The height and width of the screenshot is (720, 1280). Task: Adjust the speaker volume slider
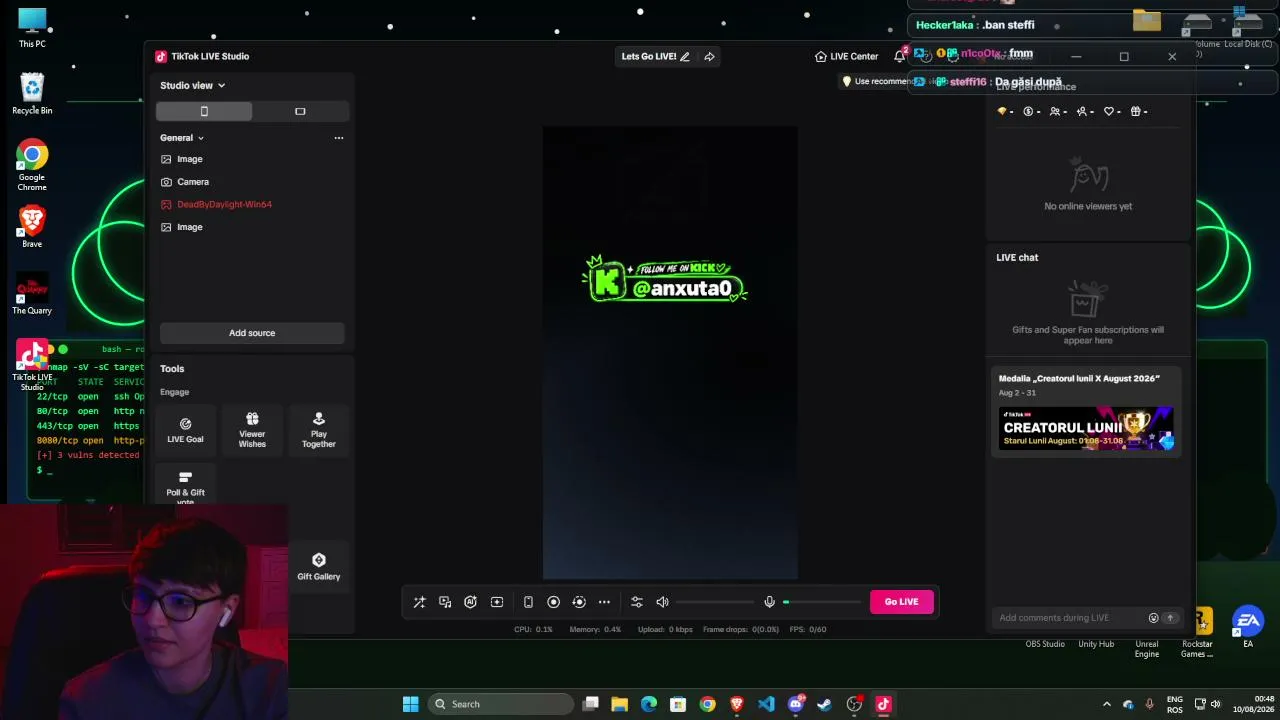coord(714,602)
